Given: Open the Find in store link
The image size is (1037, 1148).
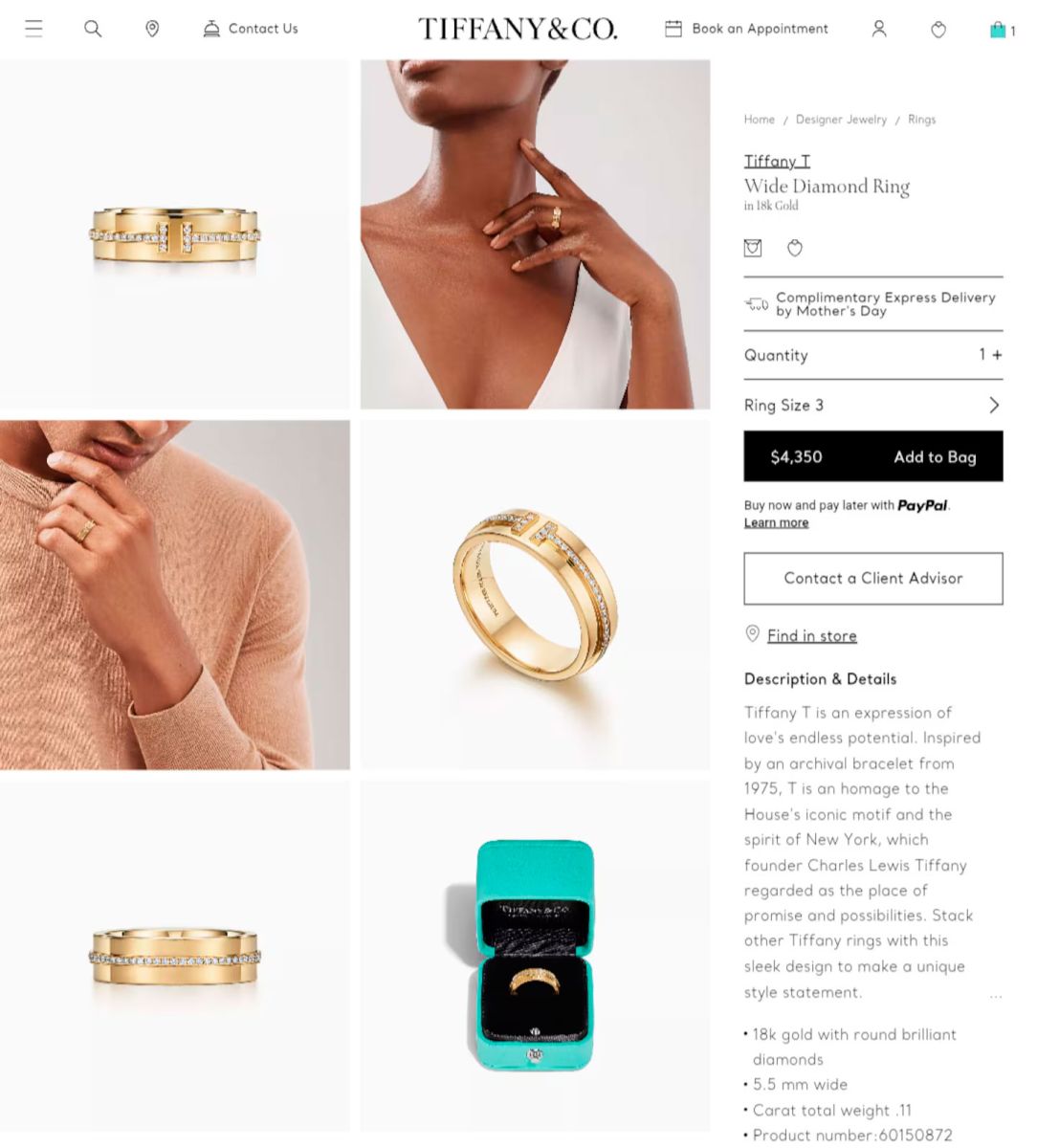Looking at the screenshot, I should (811, 635).
